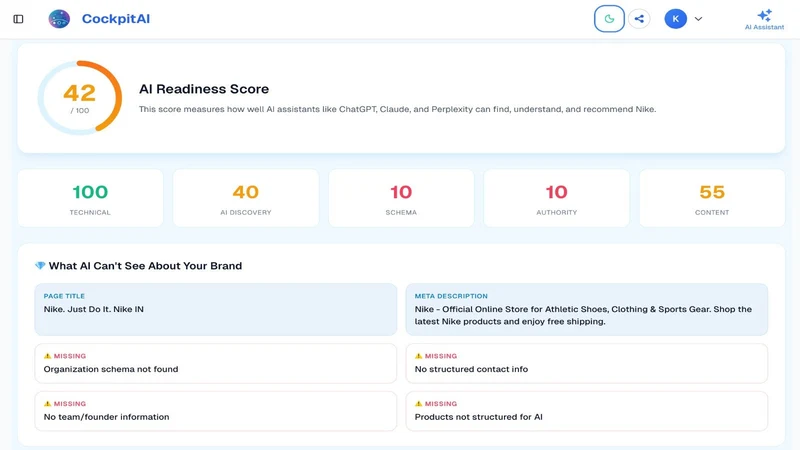Select 'Organization schema not found' text
The height and width of the screenshot is (450, 800).
tap(111, 369)
